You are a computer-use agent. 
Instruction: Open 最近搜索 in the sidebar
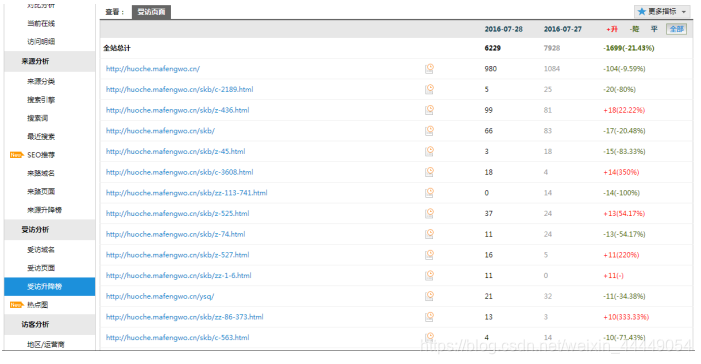(x=41, y=136)
